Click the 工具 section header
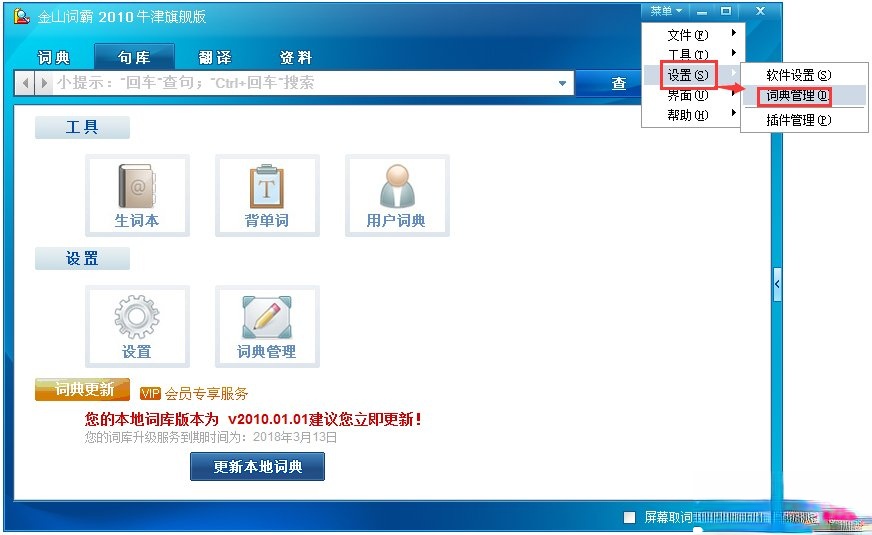Screen dimensions: 872x535 [82, 127]
